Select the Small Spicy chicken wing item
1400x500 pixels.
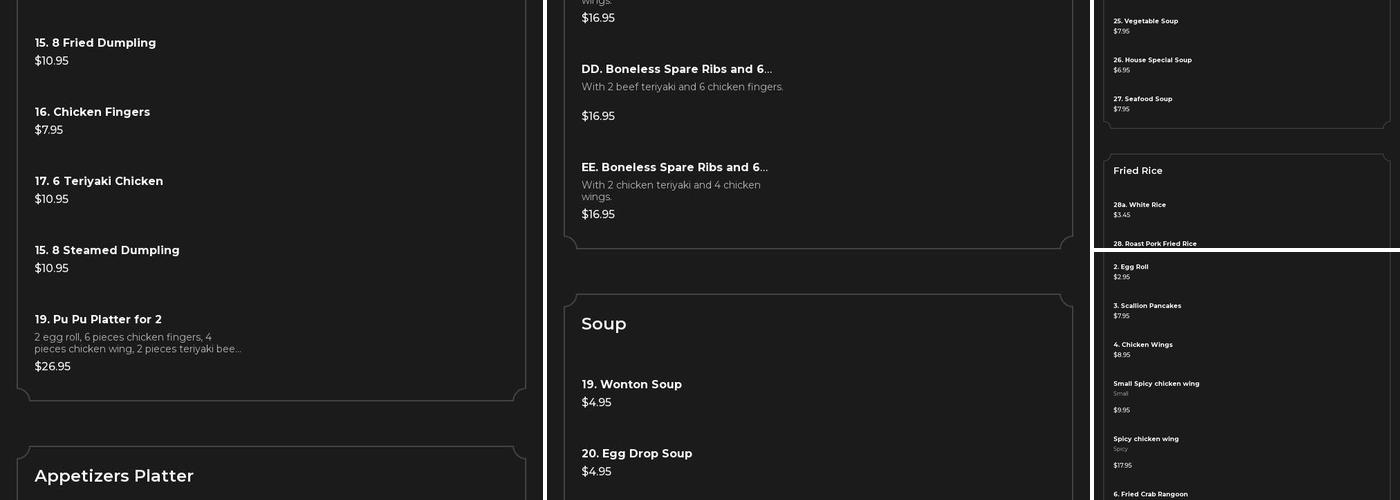[1156, 384]
